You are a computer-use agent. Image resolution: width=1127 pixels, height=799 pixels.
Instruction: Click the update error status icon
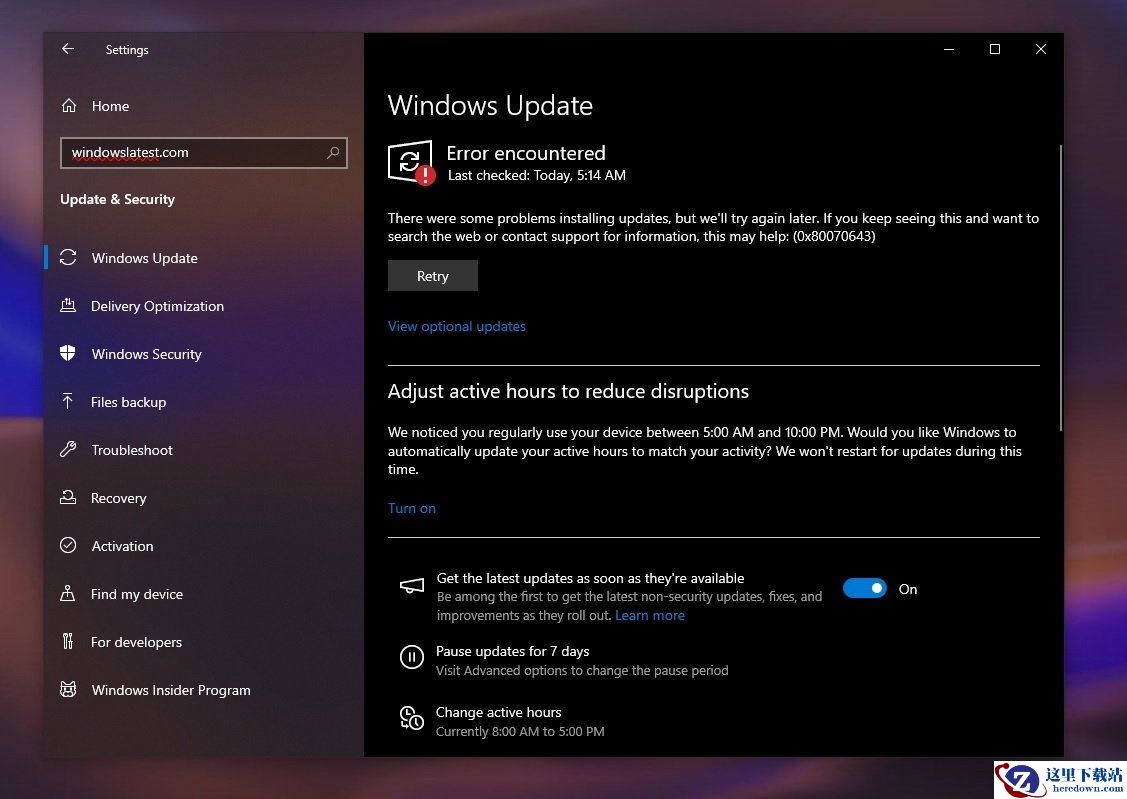click(411, 162)
